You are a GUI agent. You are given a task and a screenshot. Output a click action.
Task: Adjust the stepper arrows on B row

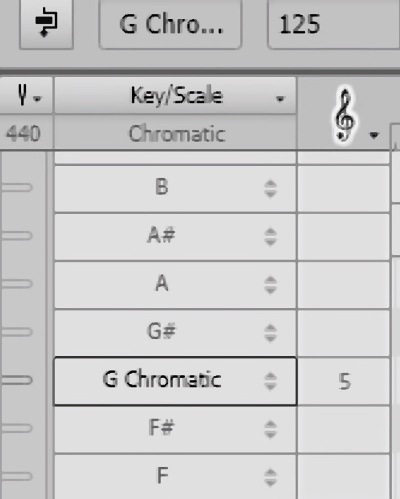click(x=270, y=188)
